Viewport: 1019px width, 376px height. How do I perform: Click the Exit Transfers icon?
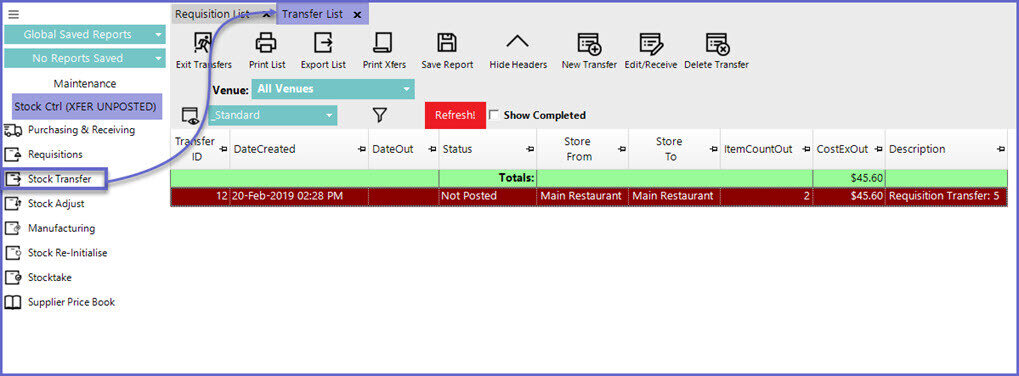203,43
